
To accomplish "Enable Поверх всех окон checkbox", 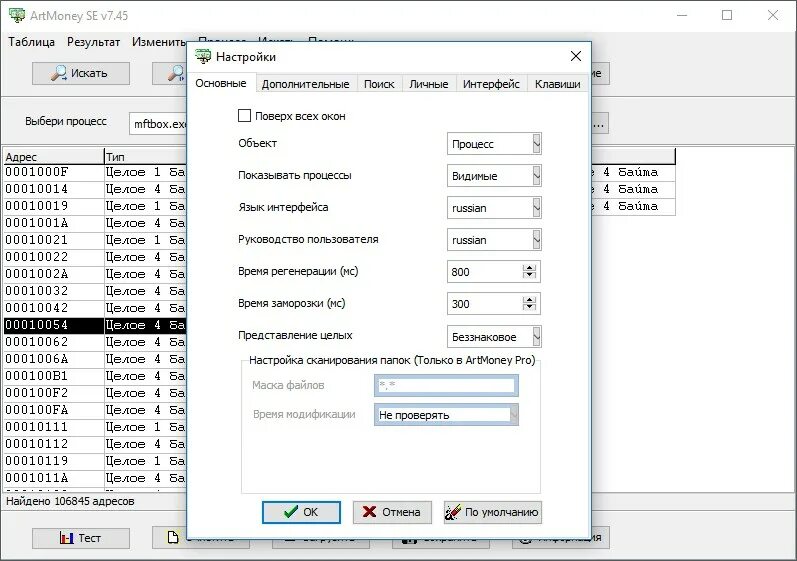I will tap(244, 116).
